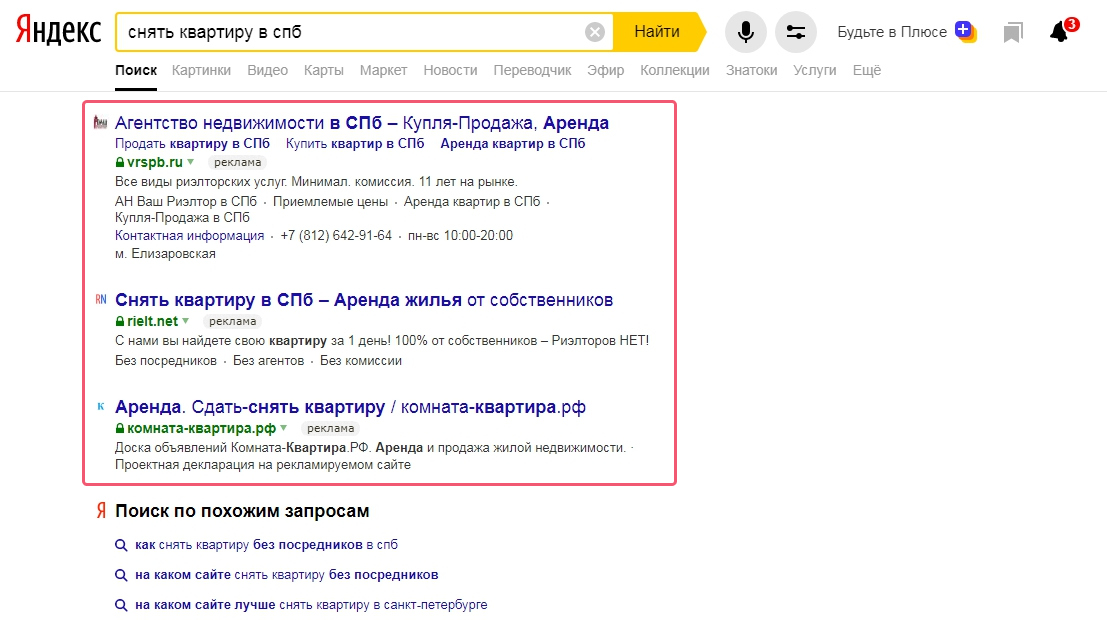Screen dimensions: 1107x620
Task: Open 'Аренда. Сдать-снять квартиру' ad title
Action: pos(350,407)
